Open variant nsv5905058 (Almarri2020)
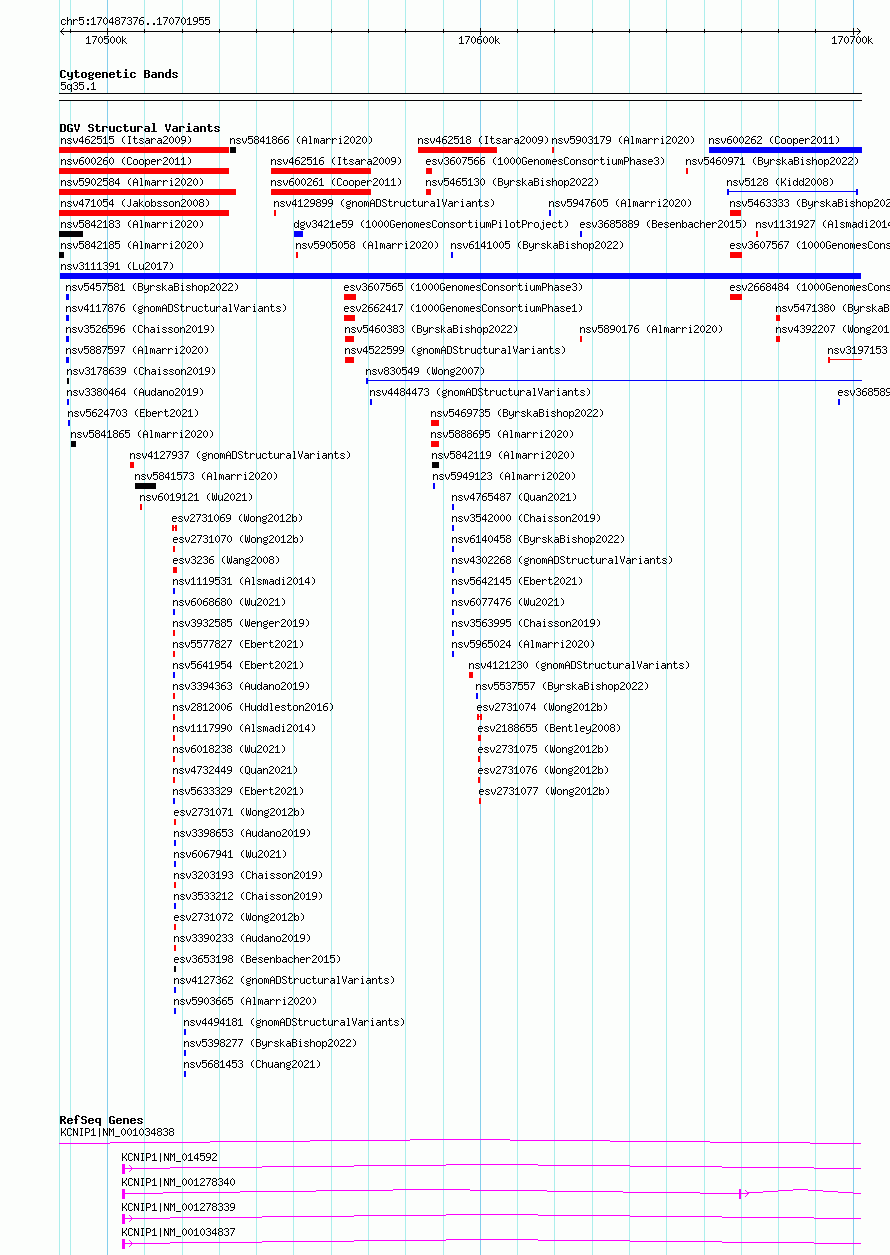 (367, 245)
